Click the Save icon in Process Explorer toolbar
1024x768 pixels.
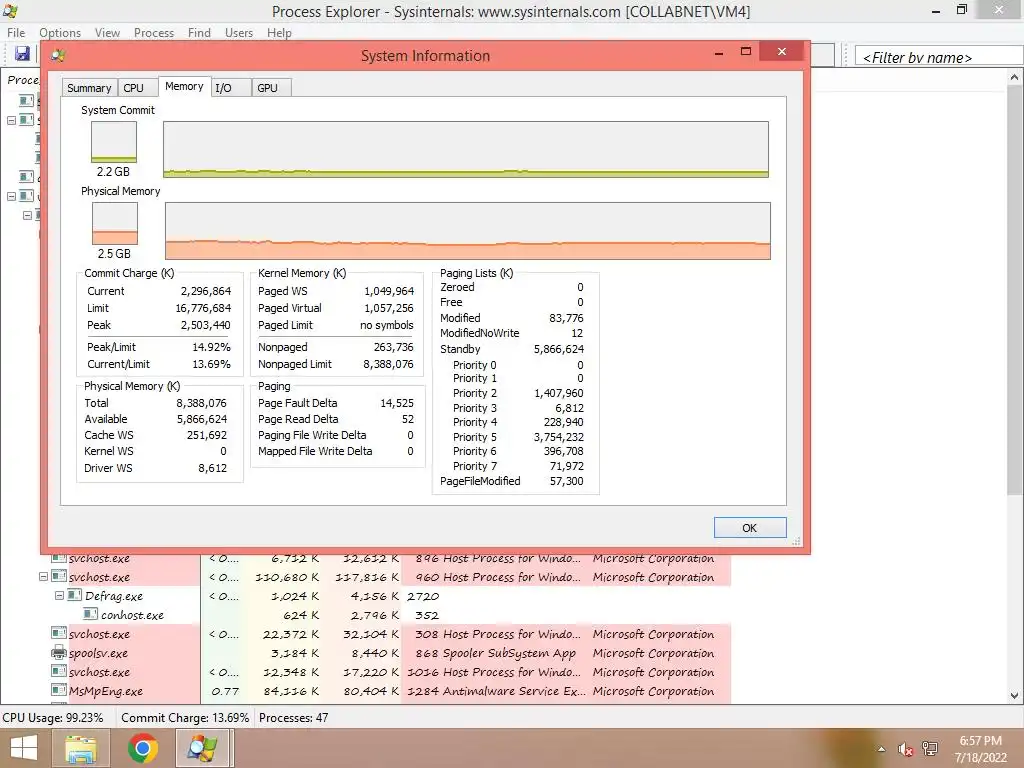coord(22,54)
